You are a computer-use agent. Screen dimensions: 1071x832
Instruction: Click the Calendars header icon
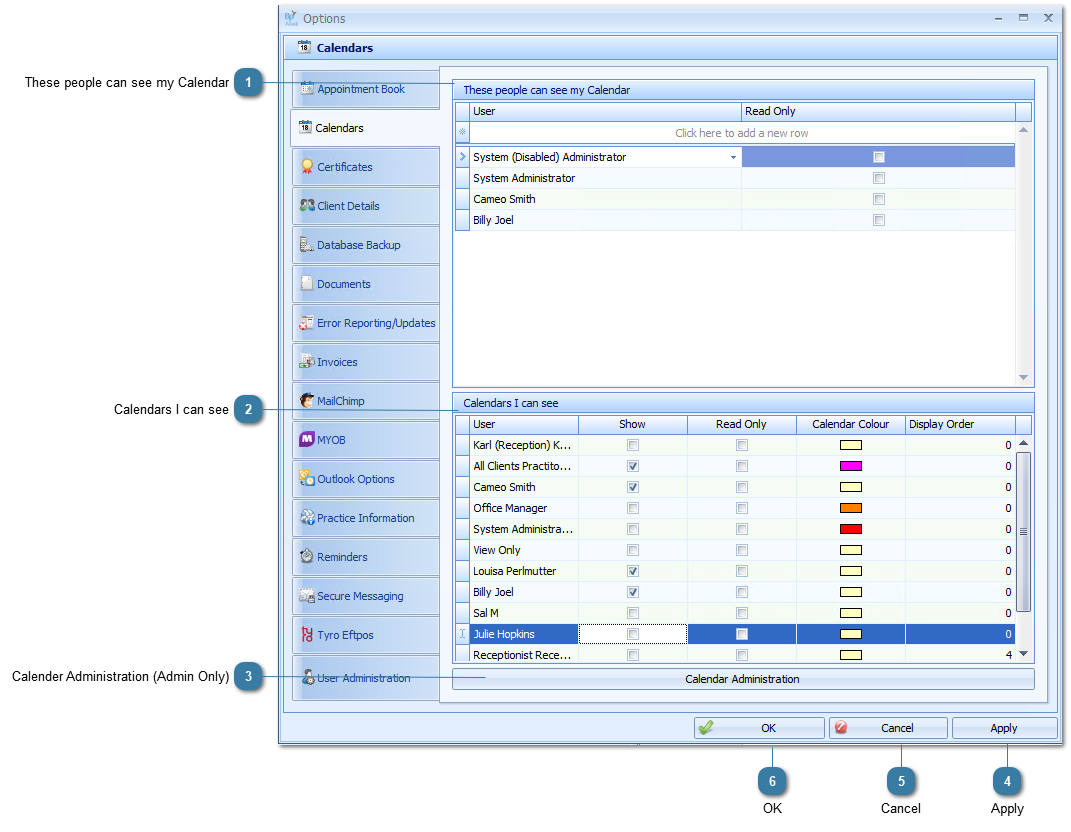point(304,46)
